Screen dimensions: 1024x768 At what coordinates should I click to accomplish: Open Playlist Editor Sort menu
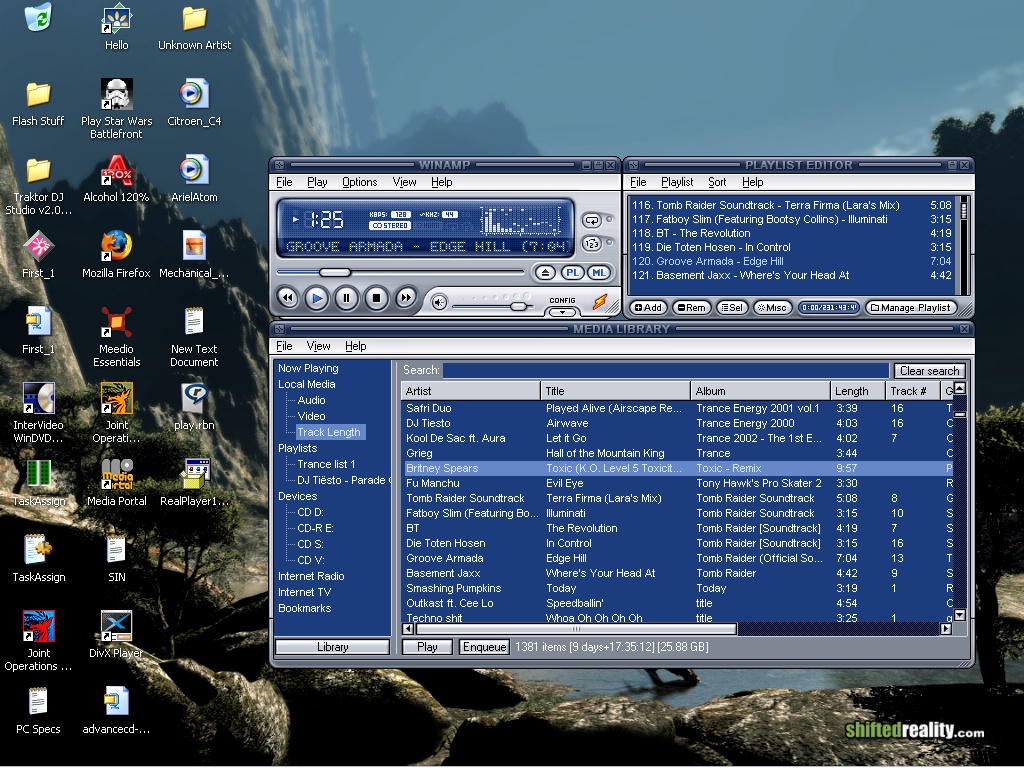click(x=717, y=182)
